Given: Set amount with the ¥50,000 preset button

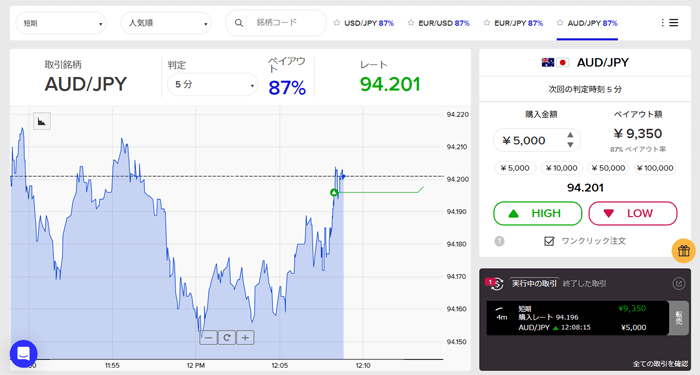Looking at the screenshot, I should tap(608, 168).
